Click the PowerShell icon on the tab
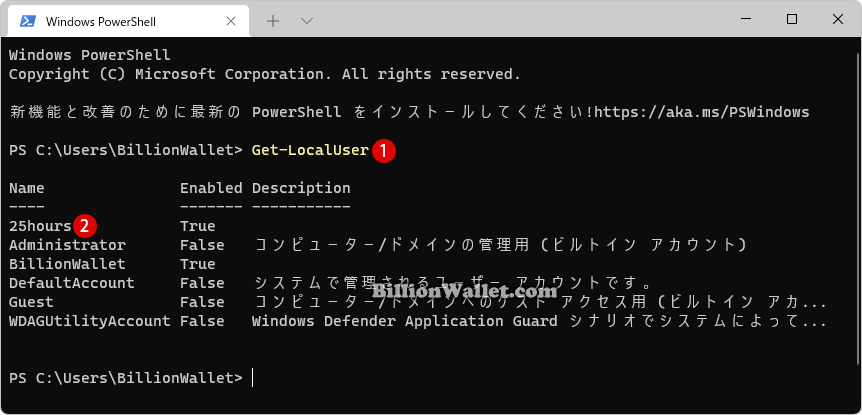This screenshot has height=415, width=862. (27, 21)
